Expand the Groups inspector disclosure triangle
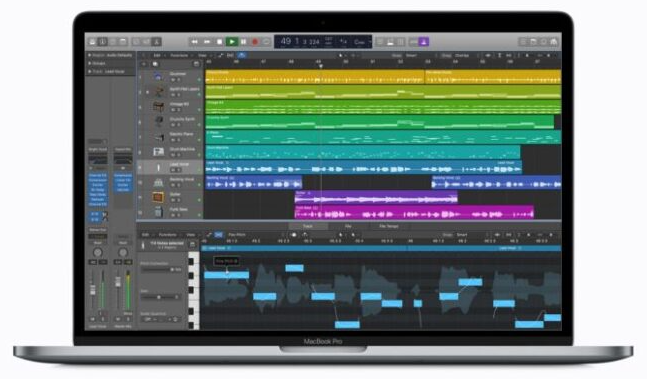This screenshot has width=647, height=385. pyautogui.click(x=90, y=63)
